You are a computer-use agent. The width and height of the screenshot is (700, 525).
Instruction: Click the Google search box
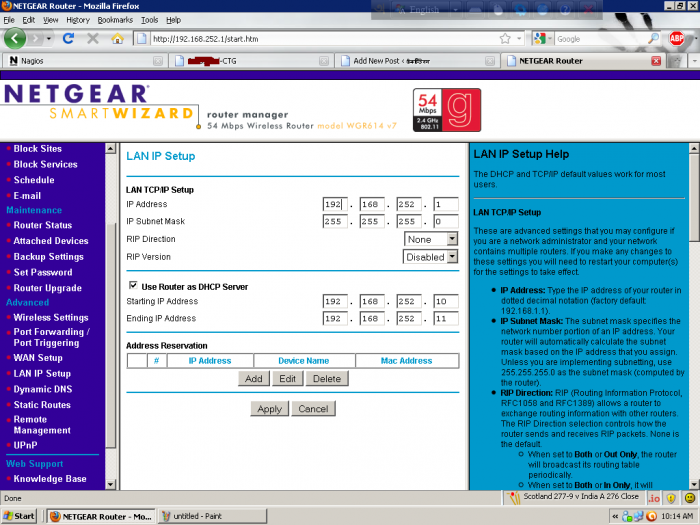pos(600,39)
